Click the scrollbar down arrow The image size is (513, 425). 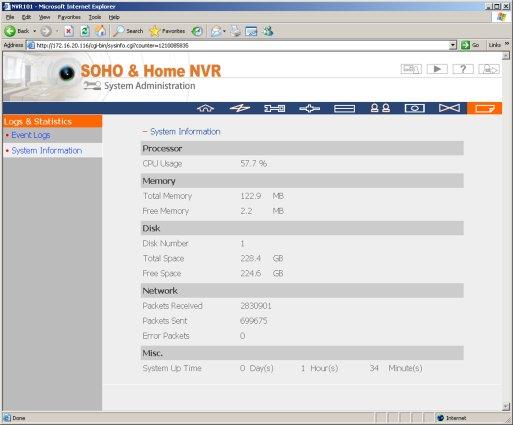point(506,406)
